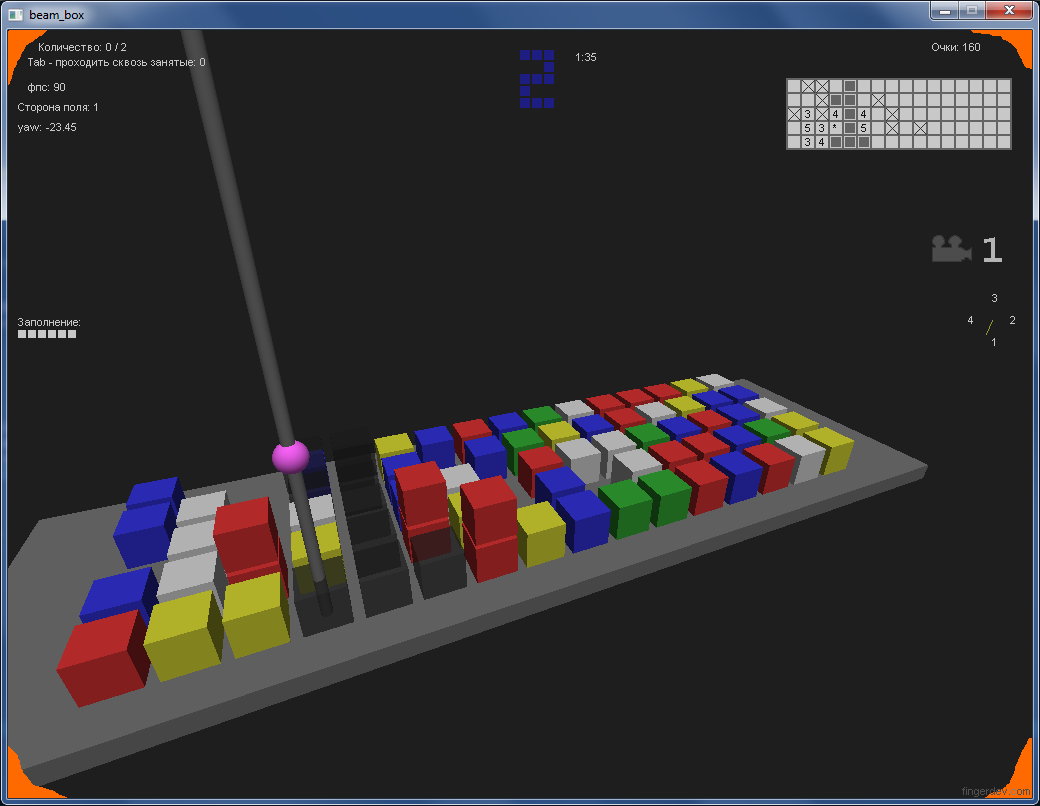Click the Очки: 160 score label

pos(955,47)
